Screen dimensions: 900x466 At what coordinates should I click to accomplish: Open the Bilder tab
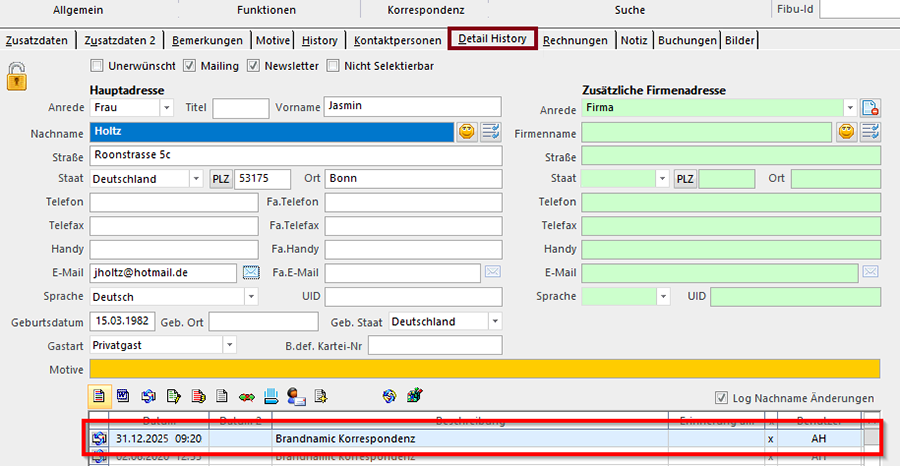click(740, 40)
